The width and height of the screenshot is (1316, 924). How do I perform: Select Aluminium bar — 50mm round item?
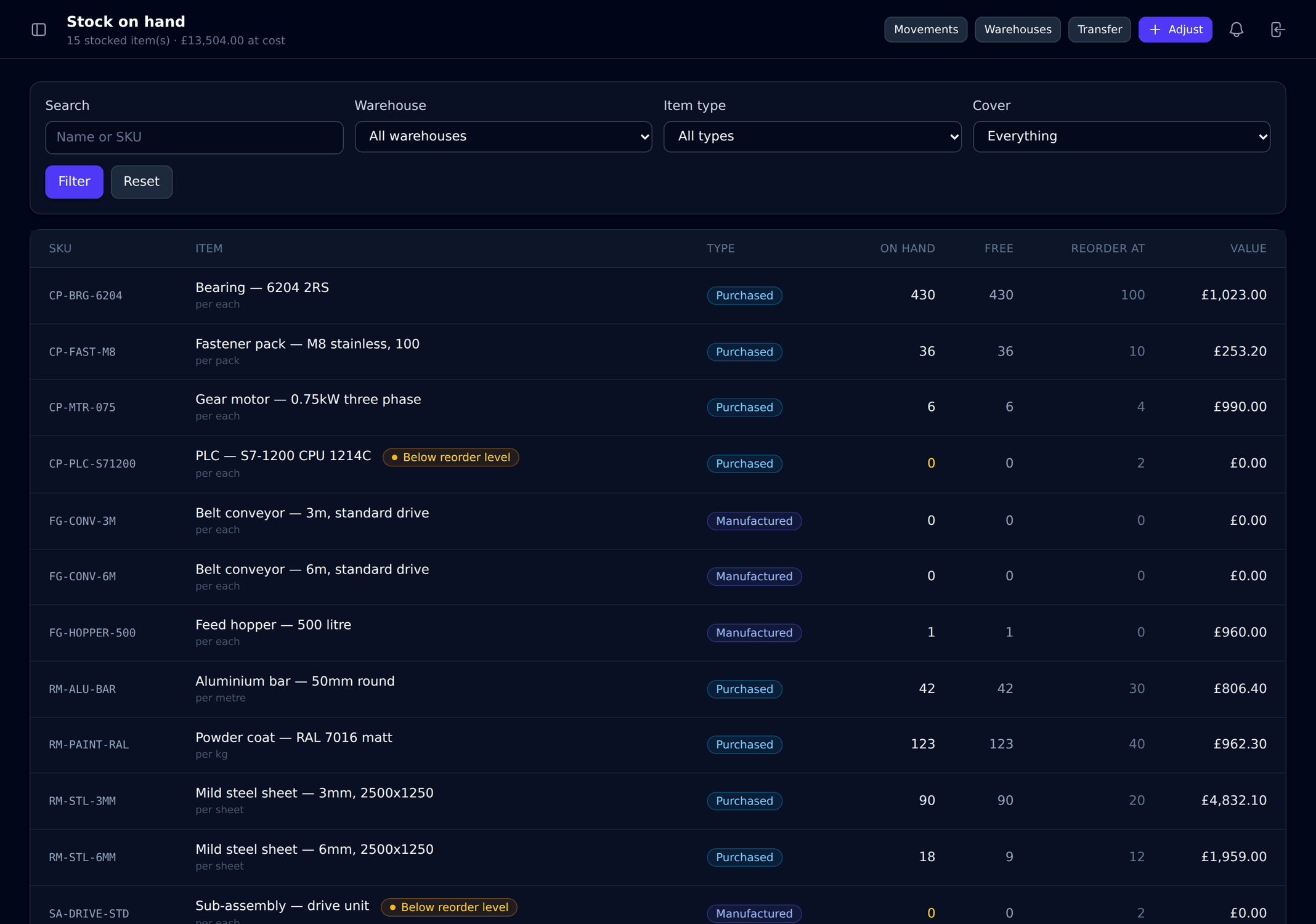pyautogui.click(x=295, y=681)
